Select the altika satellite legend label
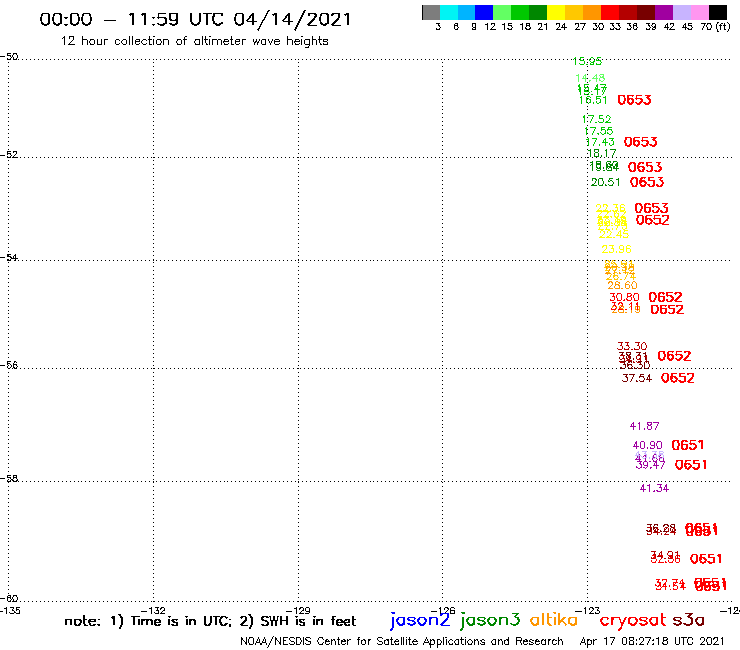The width and height of the screenshot is (740, 650). click(554, 619)
